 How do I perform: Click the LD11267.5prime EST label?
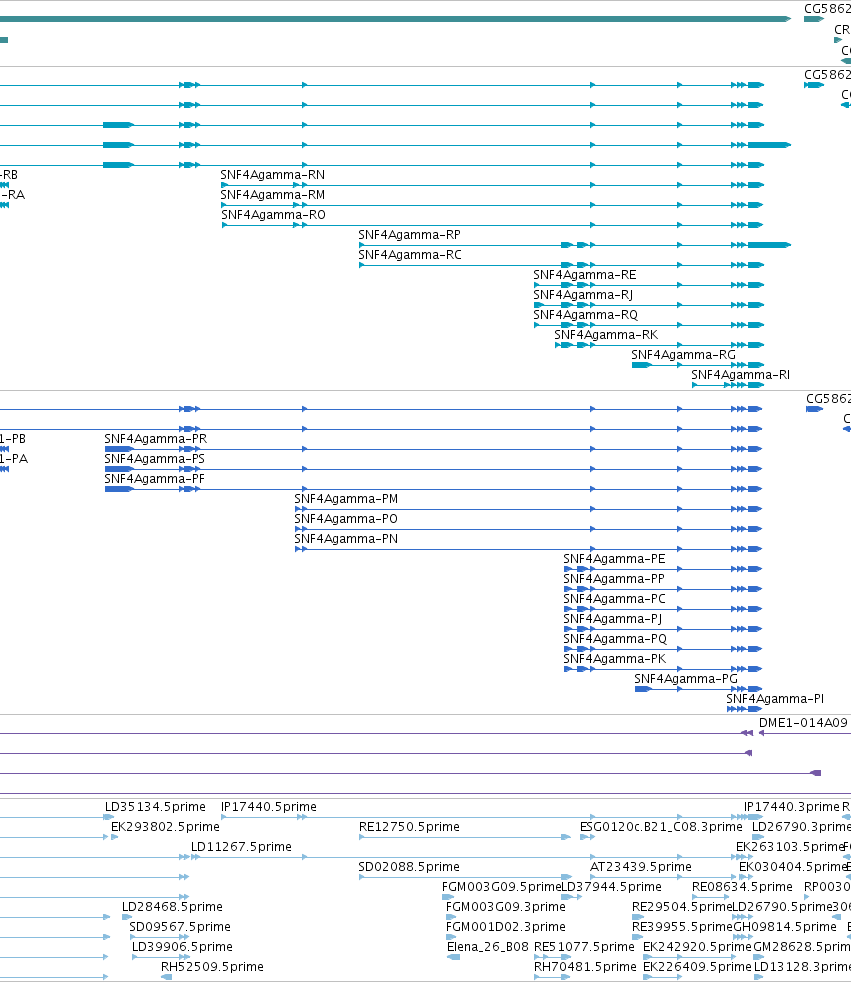click(x=241, y=847)
